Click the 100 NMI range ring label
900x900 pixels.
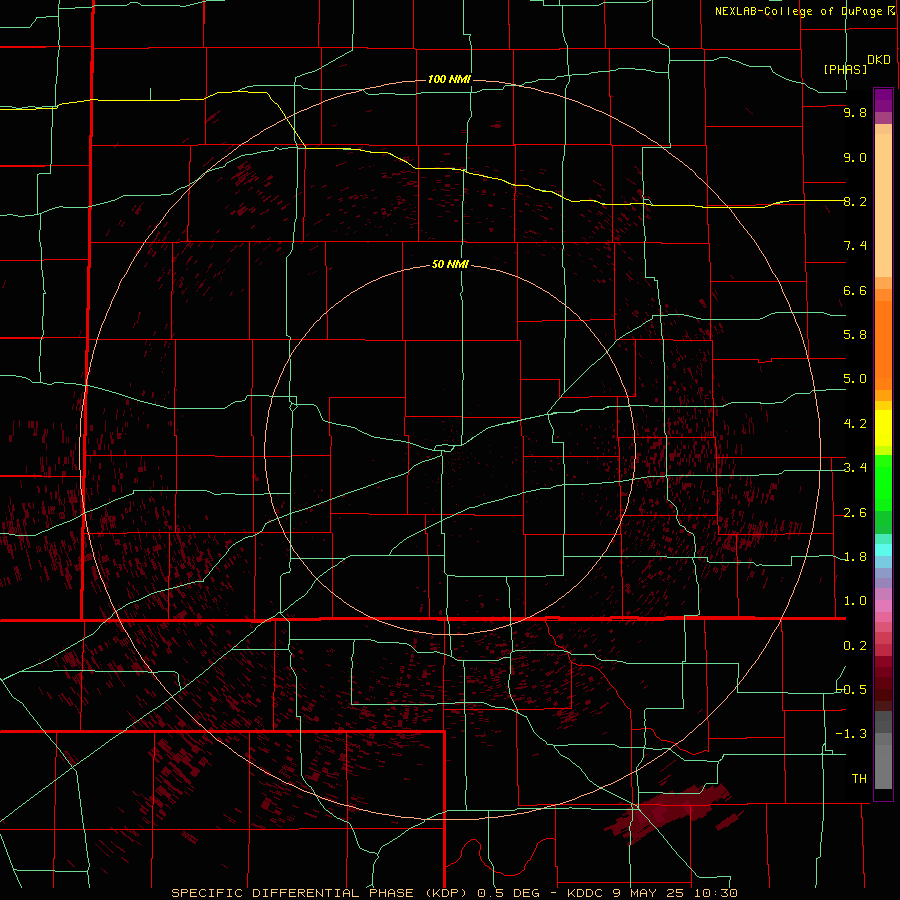(449, 79)
